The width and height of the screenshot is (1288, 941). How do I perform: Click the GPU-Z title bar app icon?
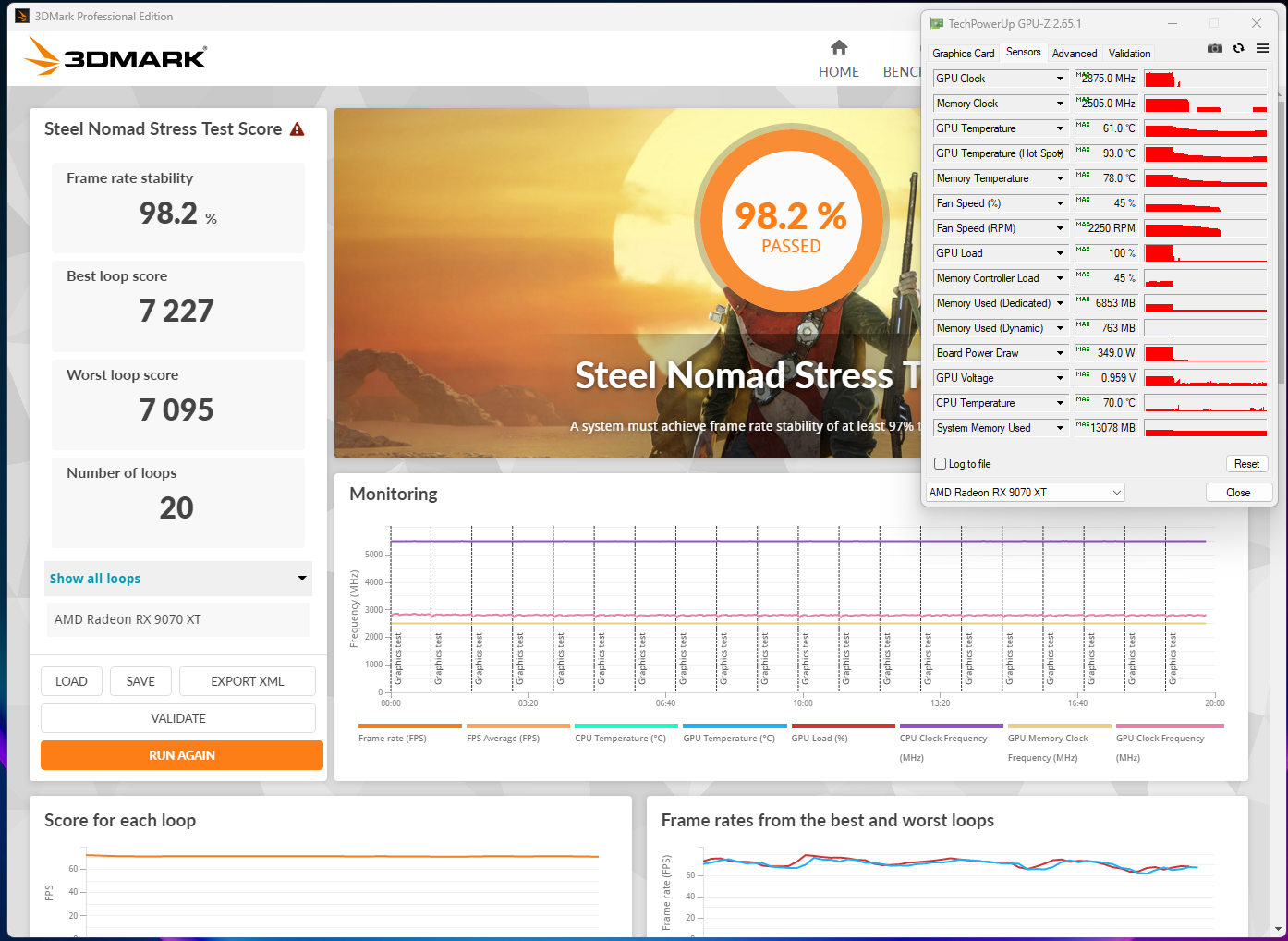tap(937, 24)
